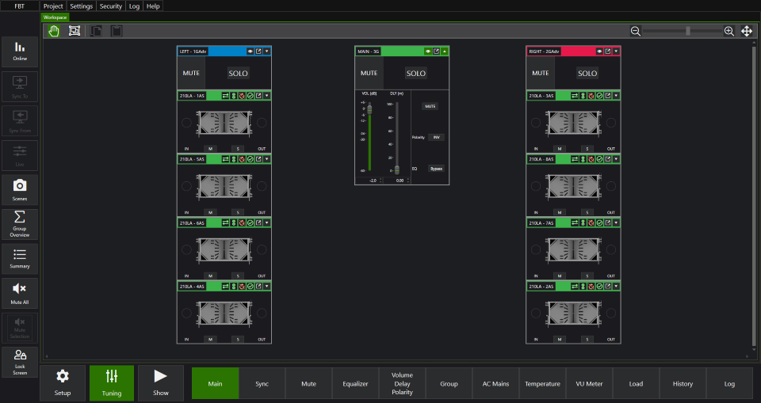Image resolution: width=761 pixels, height=403 pixels.
Task: Solo the LEFT group
Action: (x=238, y=73)
